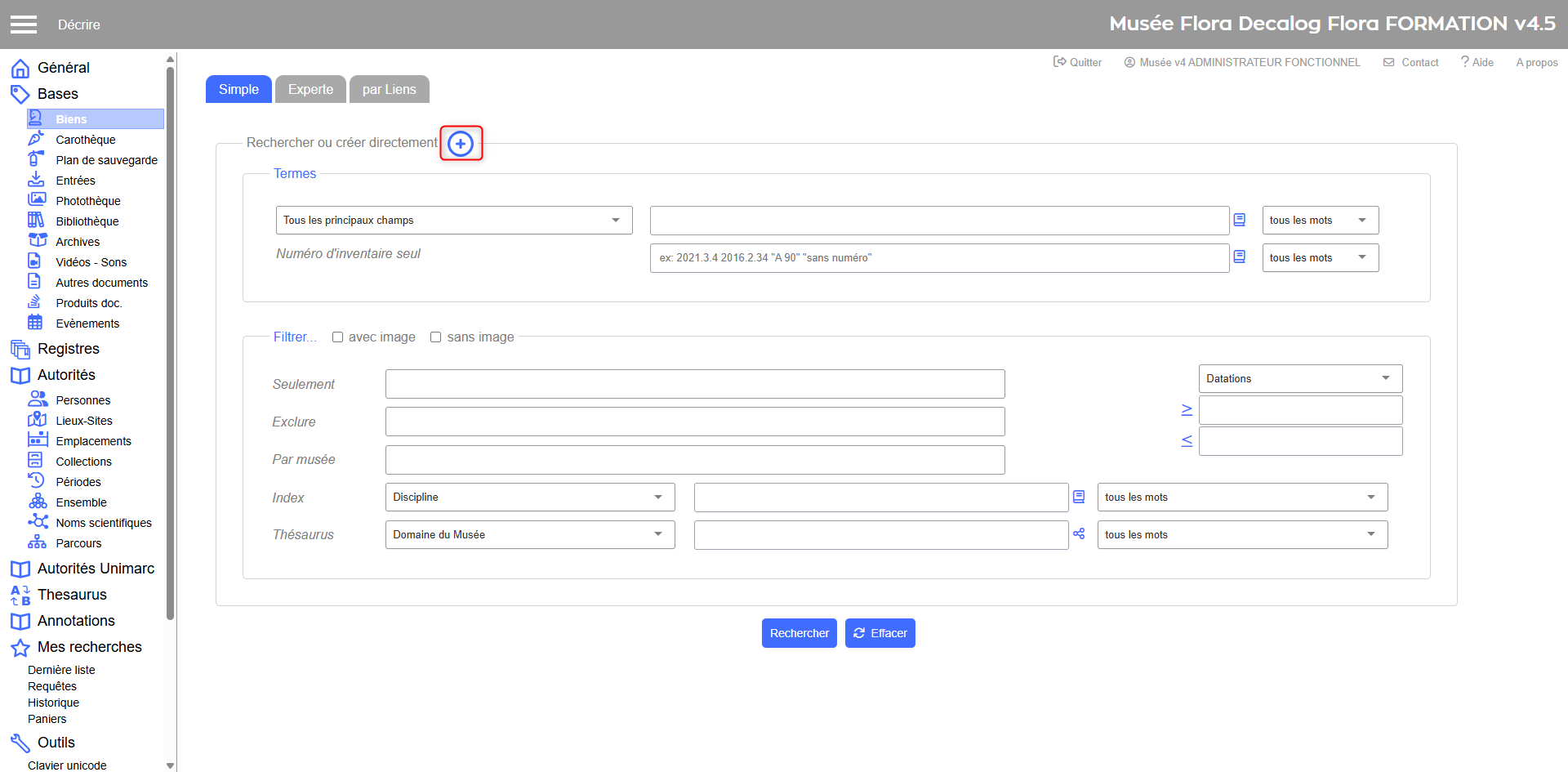Click the Général home icon
The width and height of the screenshot is (1568, 772).
click(20, 68)
